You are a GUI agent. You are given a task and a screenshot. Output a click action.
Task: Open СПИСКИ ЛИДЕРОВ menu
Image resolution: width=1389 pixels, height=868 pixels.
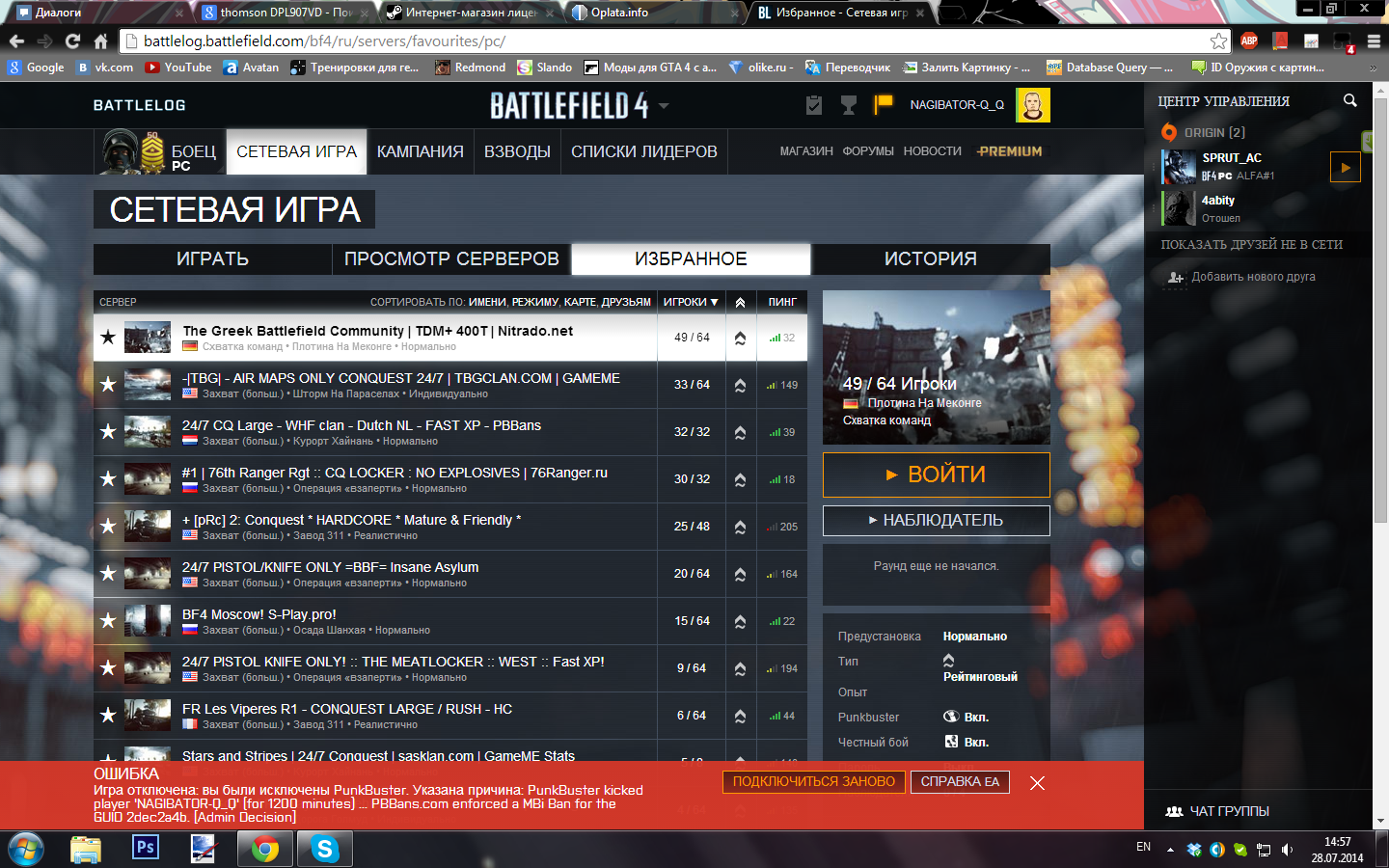[x=643, y=151]
